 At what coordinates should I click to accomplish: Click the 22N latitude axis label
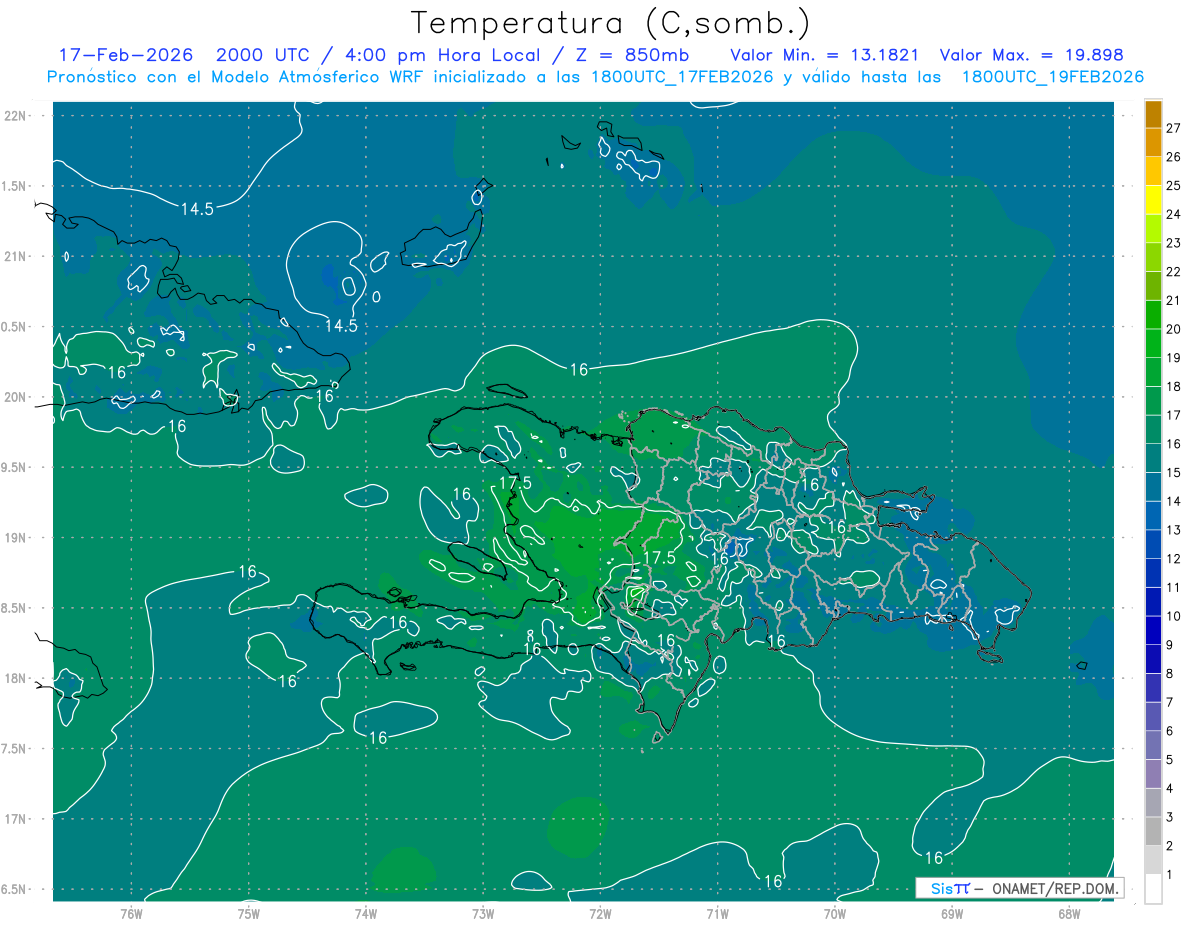tap(17, 115)
